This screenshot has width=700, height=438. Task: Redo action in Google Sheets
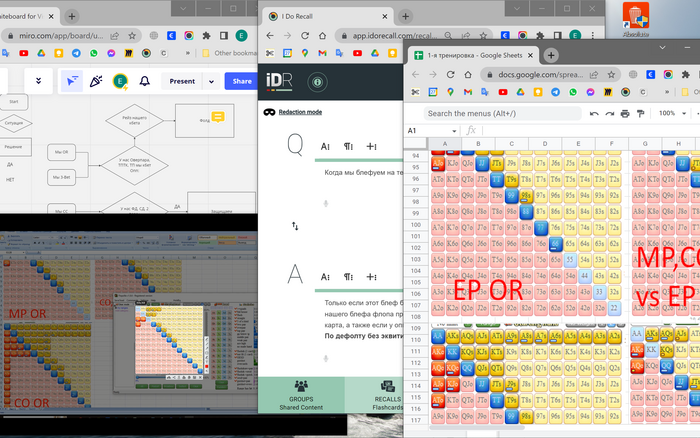(x=609, y=114)
